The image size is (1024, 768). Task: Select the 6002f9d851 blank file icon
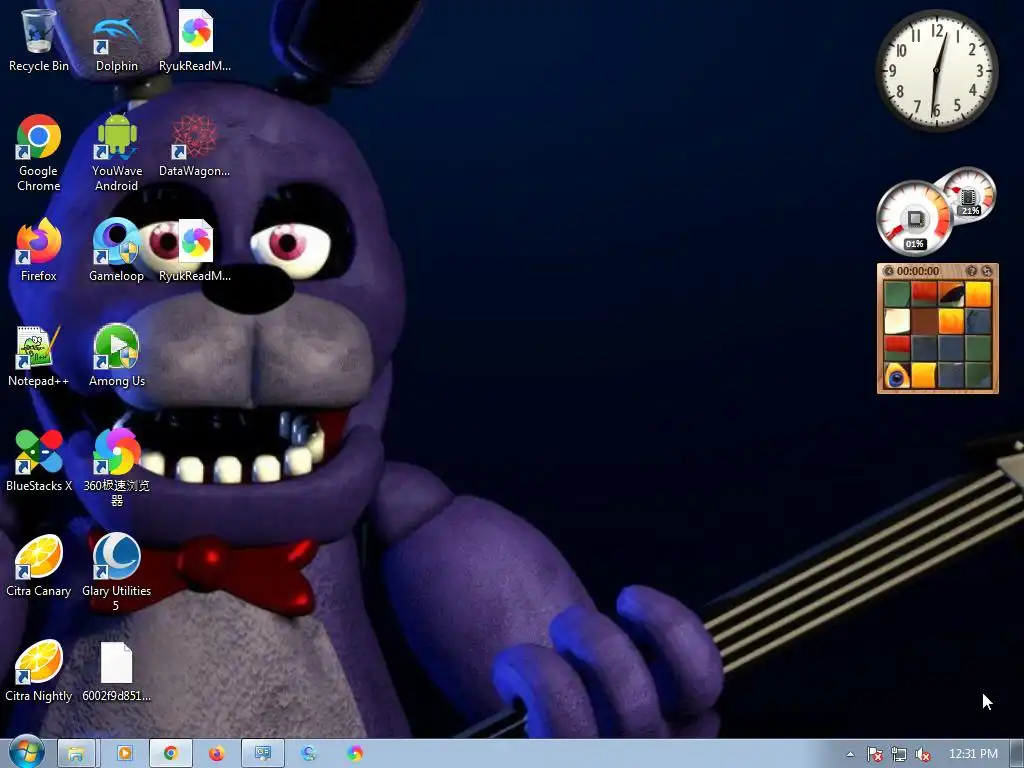(x=116, y=671)
